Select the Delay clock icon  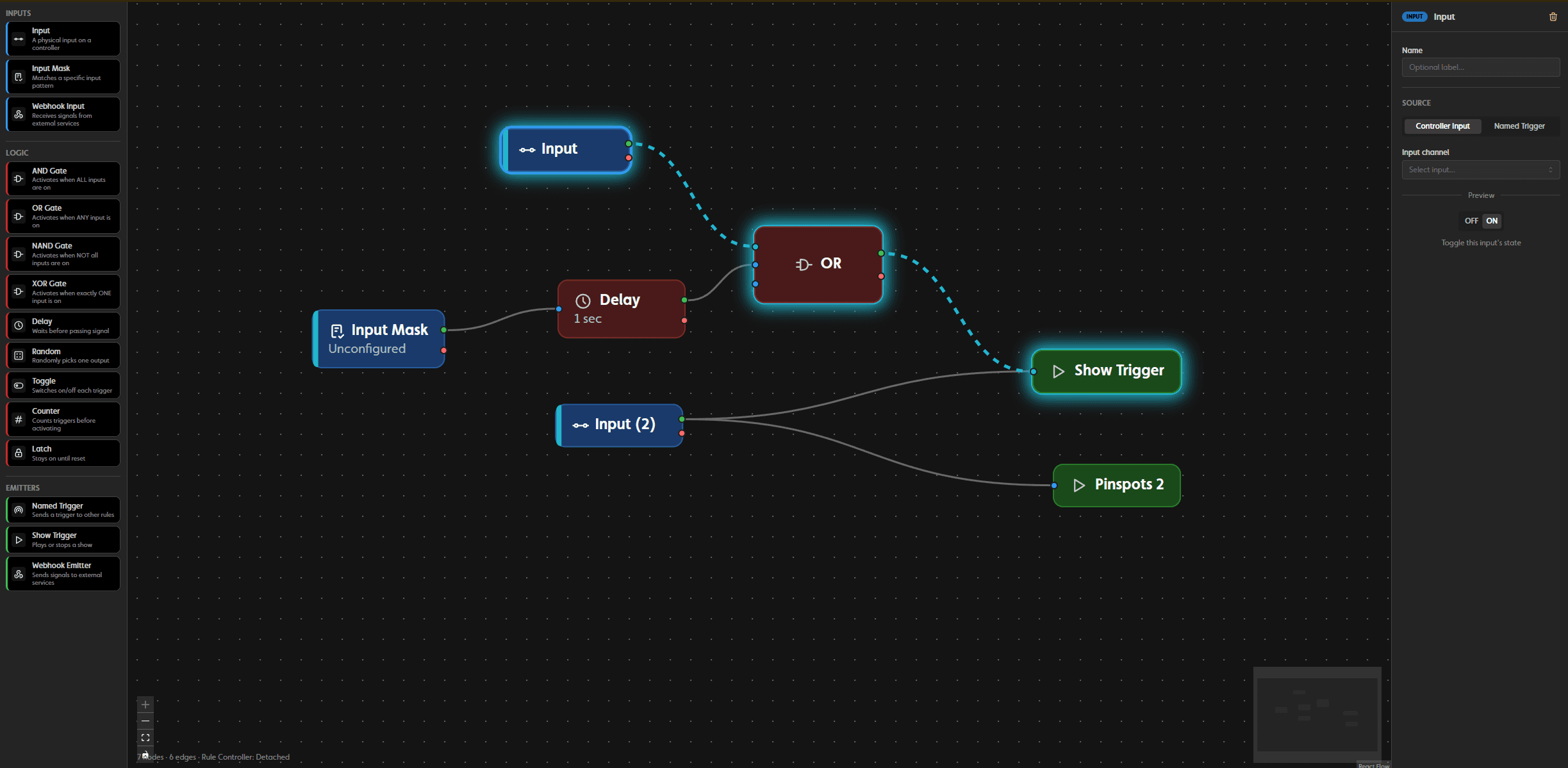[x=18, y=325]
